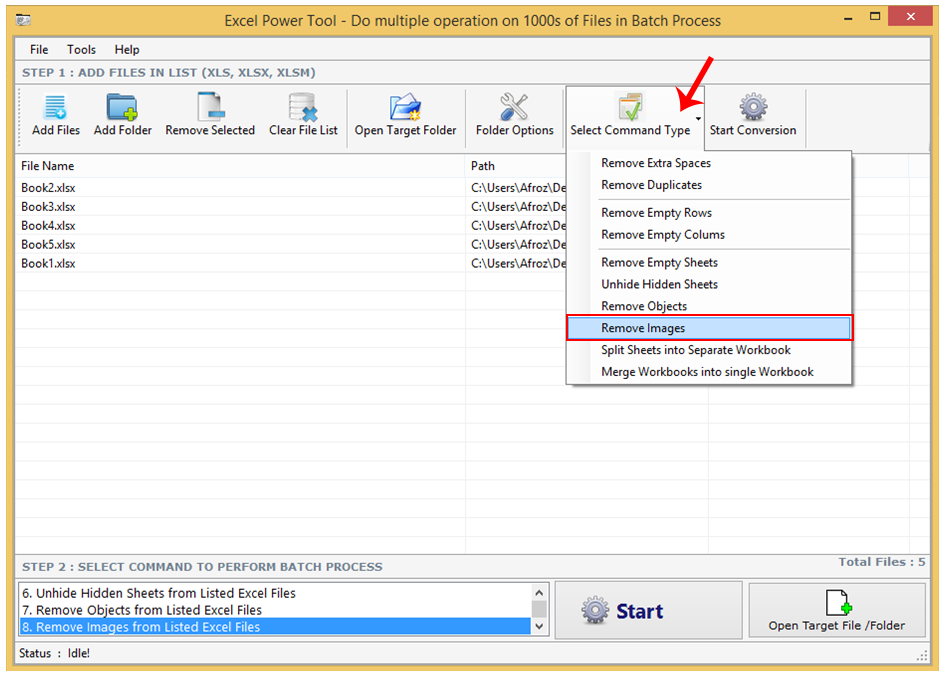Click the Book1.xlsx path cell

click(518, 263)
